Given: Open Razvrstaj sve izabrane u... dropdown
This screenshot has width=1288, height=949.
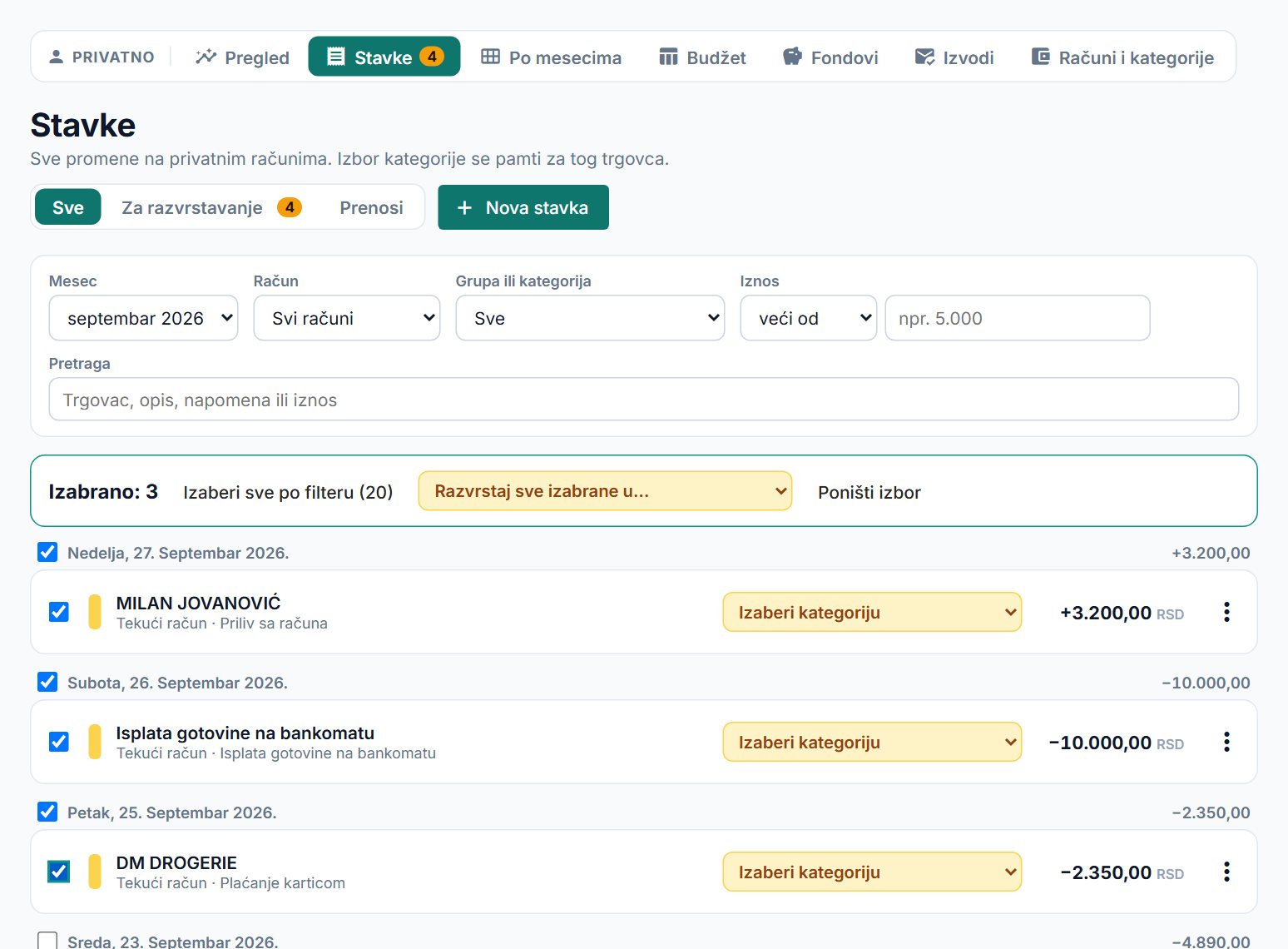Looking at the screenshot, I should pyautogui.click(x=605, y=491).
